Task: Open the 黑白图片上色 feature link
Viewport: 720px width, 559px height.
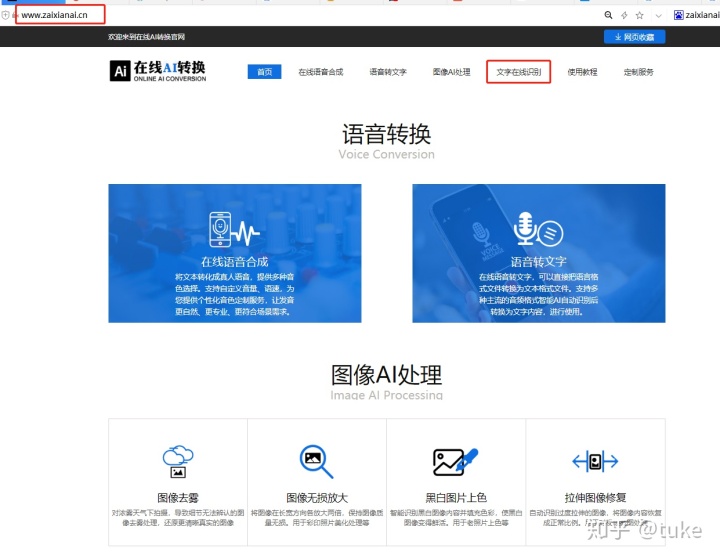Action: [456, 497]
